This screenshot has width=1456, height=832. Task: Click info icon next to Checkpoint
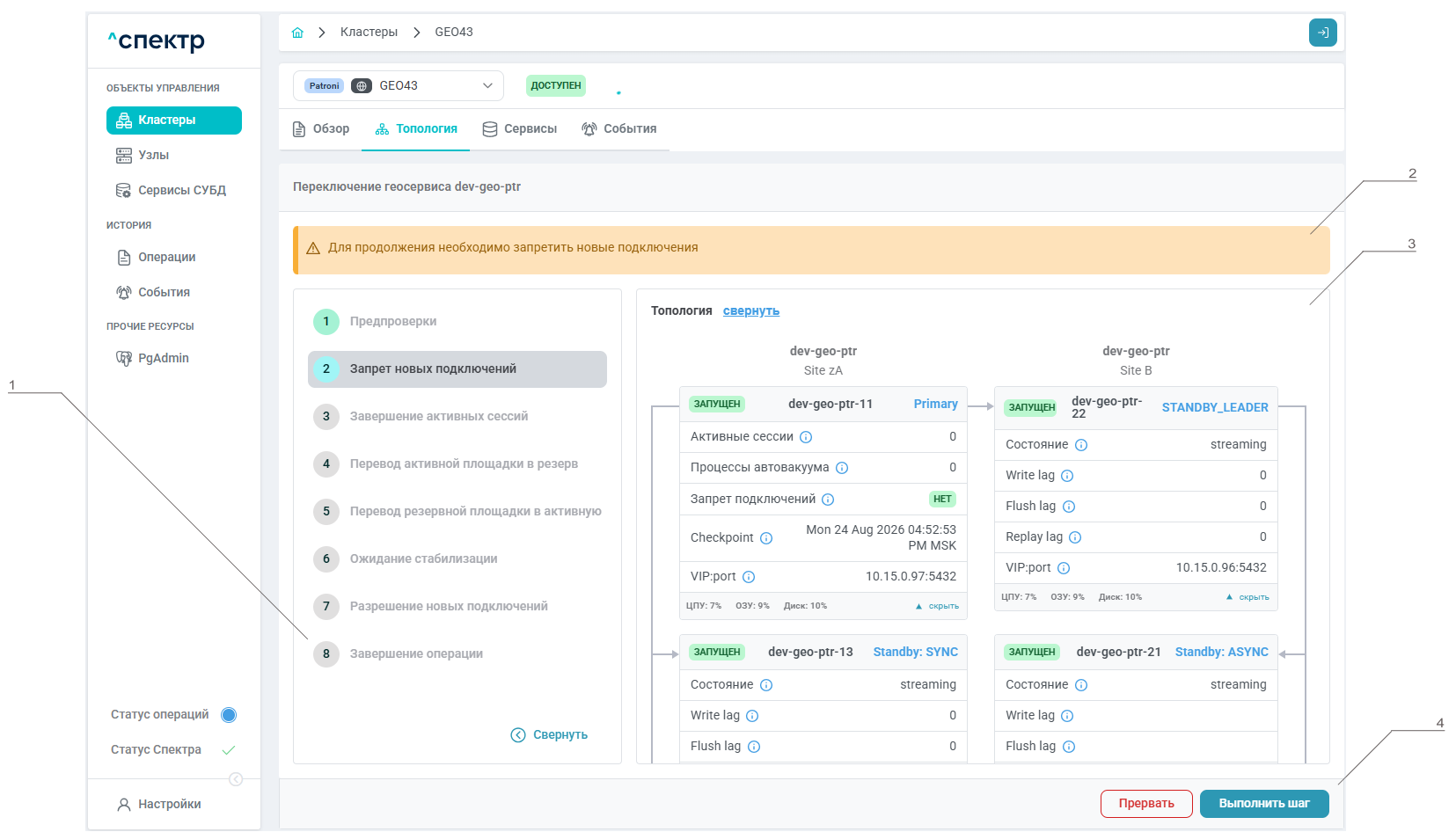click(766, 538)
